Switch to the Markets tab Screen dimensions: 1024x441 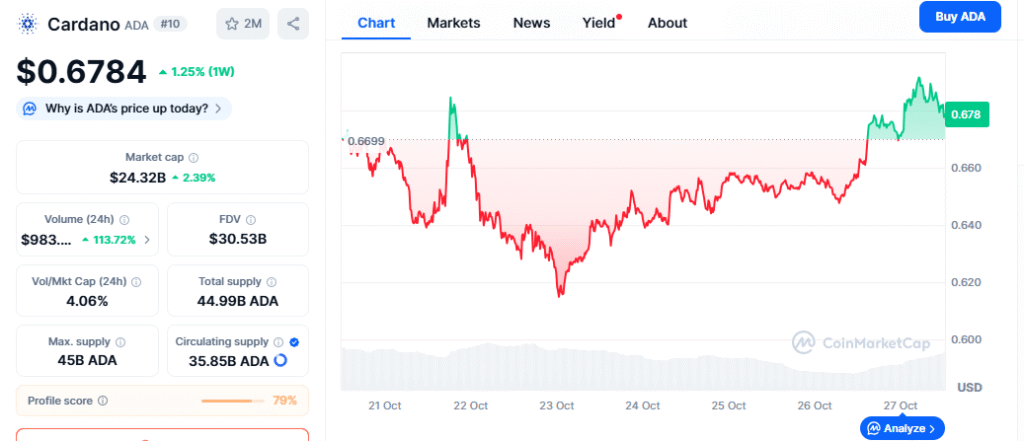point(453,22)
